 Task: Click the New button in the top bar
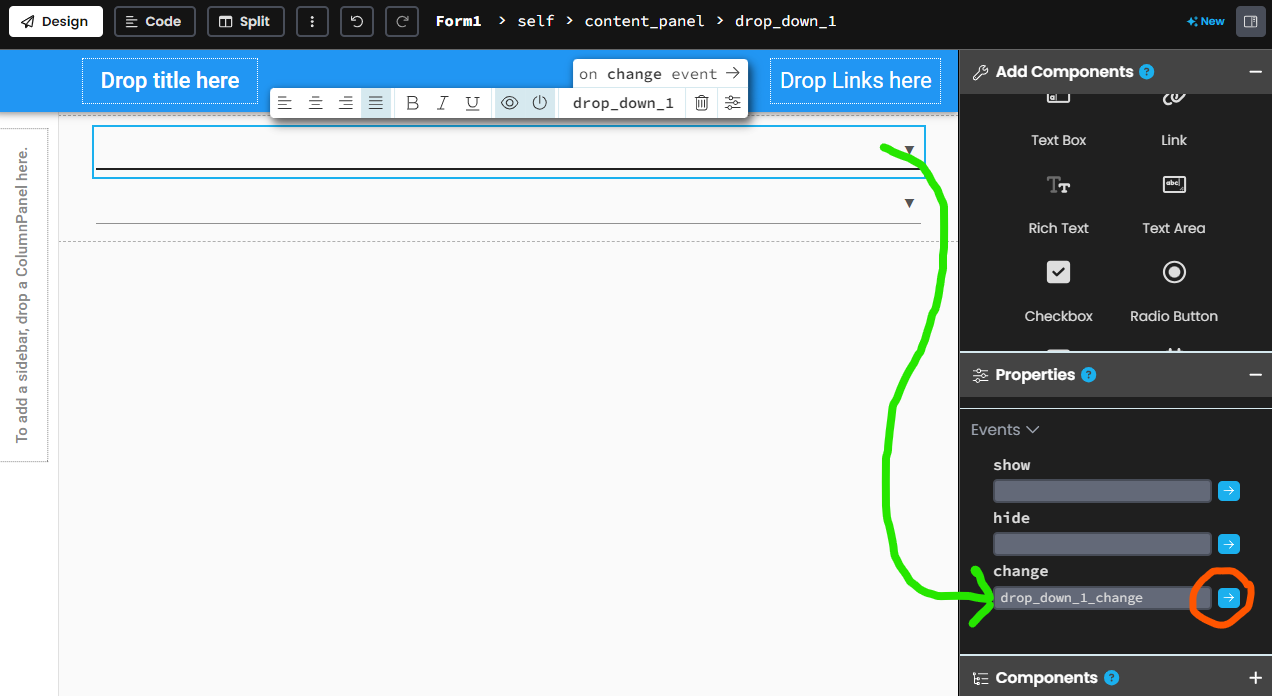point(1204,20)
